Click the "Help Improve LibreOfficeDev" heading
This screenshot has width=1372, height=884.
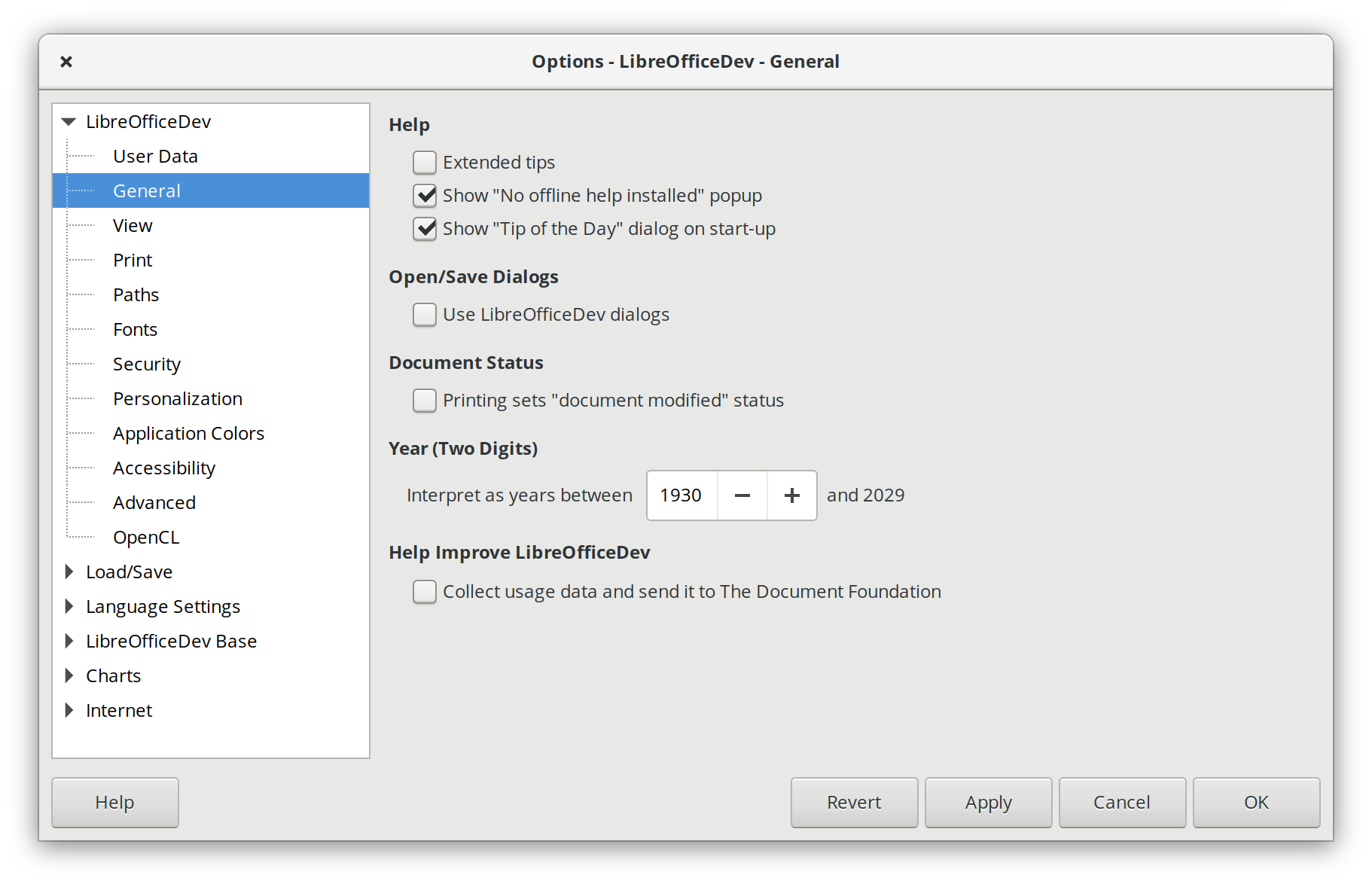tap(520, 553)
